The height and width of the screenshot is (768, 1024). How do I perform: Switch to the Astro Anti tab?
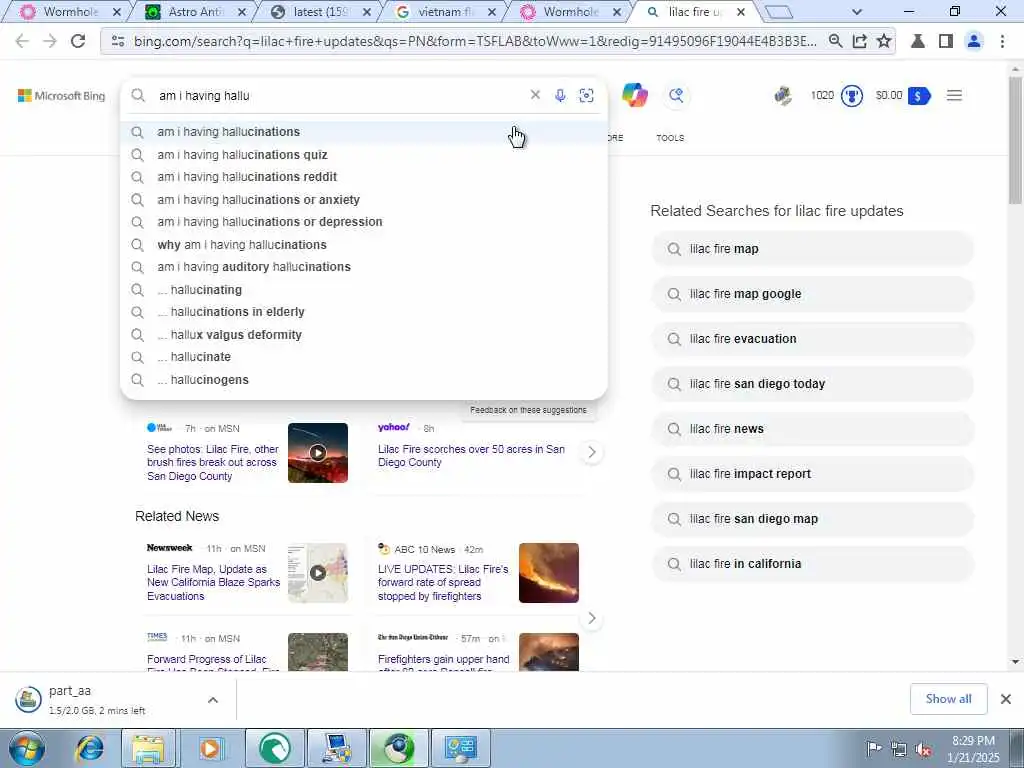(x=193, y=12)
